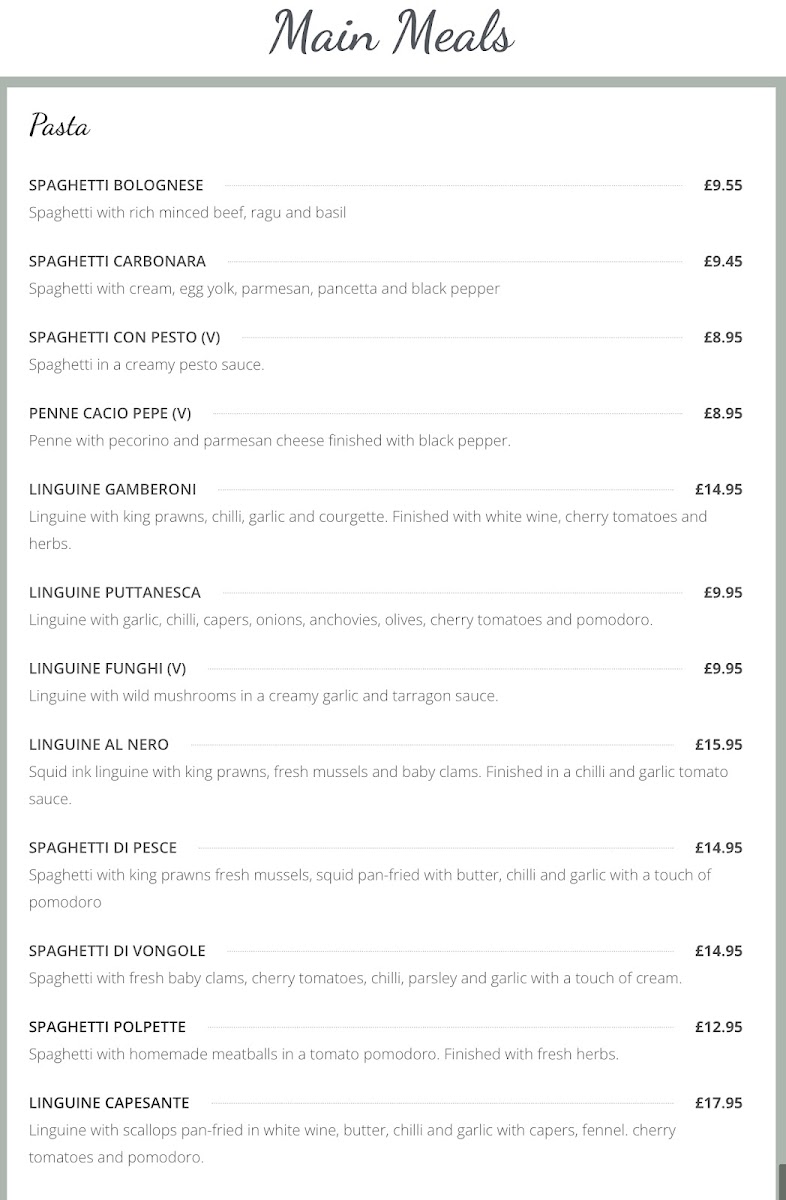Click the Spaghetti Polpette dish name
The height and width of the screenshot is (1200, 786).
coord(107,1026)
